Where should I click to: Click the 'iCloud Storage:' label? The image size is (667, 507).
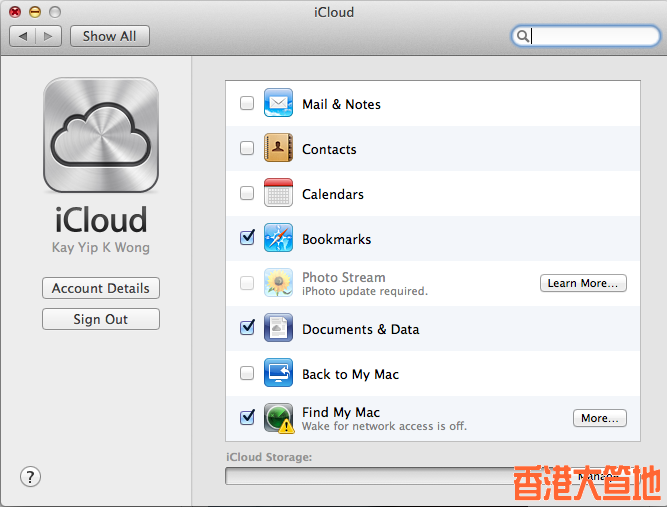(x=269, y=457)
